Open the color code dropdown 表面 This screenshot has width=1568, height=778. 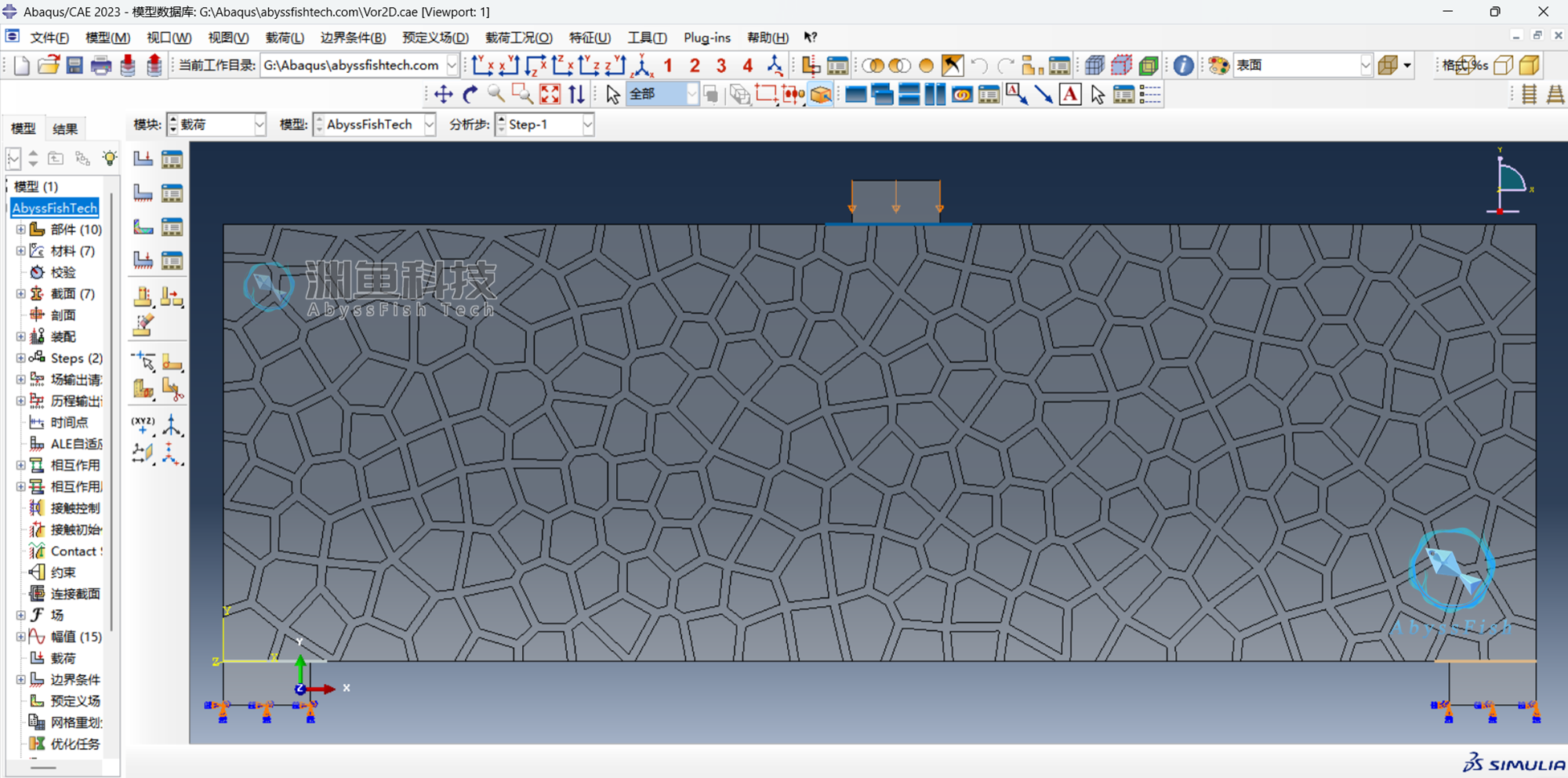(x=1303, y=65)
